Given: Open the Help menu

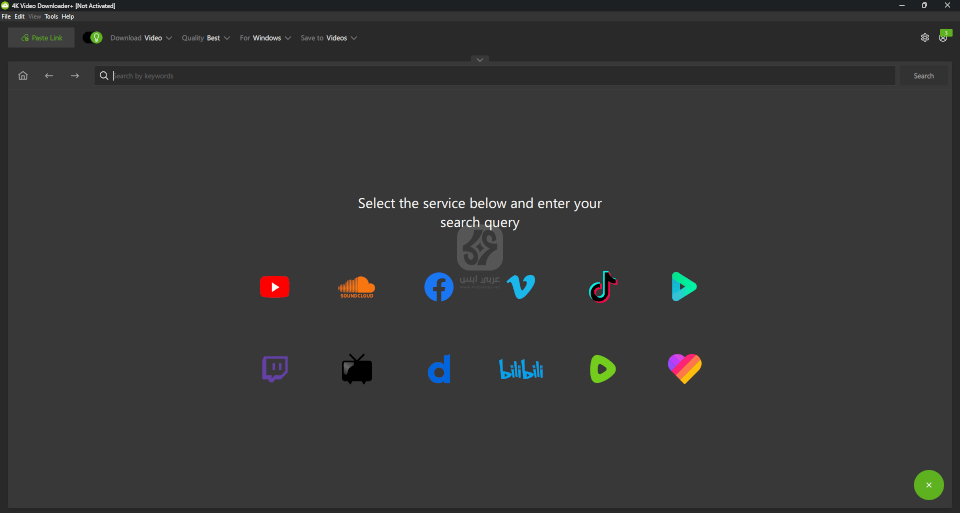Looking at the screenshot, I should point(68,17).
